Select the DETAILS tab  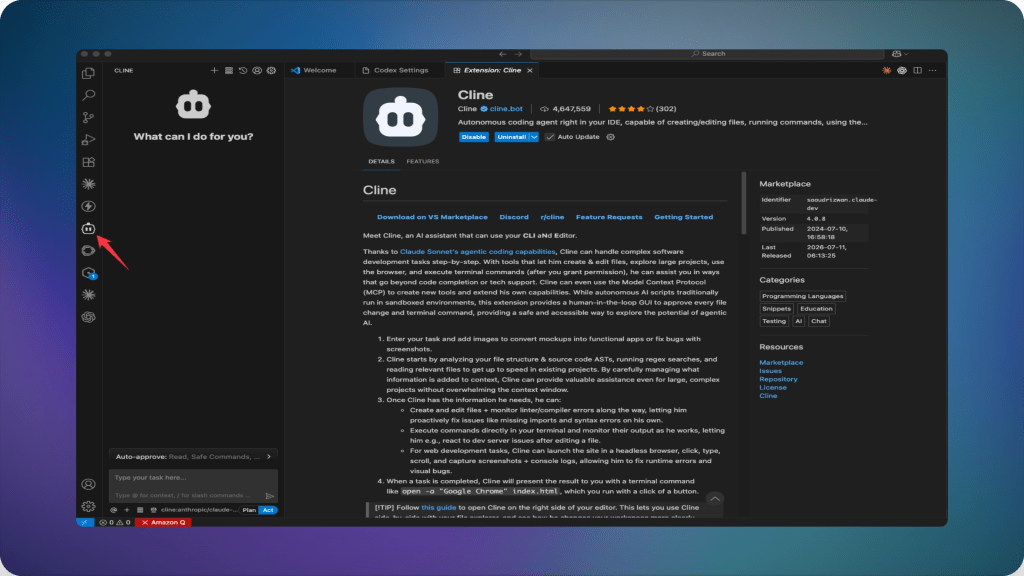pyautogui.click(x=381, y=161)
